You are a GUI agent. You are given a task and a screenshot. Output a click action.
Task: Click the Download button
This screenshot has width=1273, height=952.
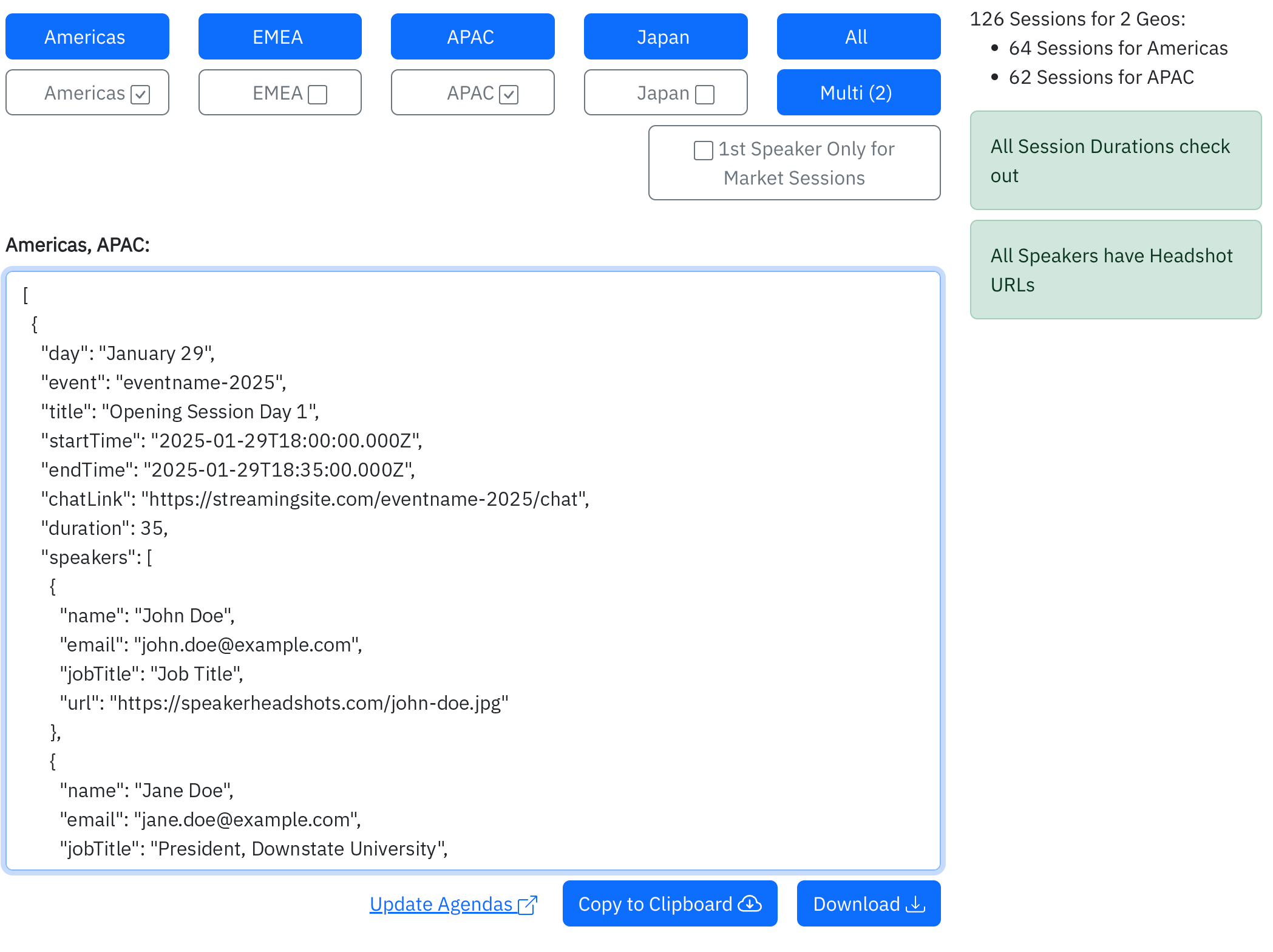coord(869,903)
